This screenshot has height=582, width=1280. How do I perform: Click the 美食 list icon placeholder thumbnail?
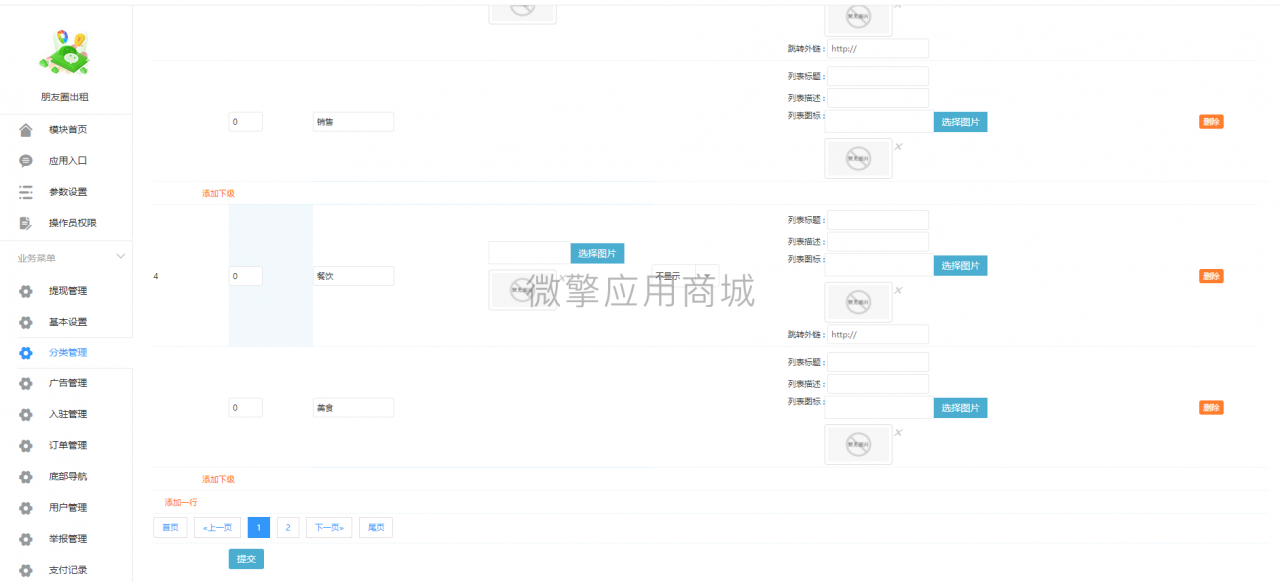pos(858,444)
